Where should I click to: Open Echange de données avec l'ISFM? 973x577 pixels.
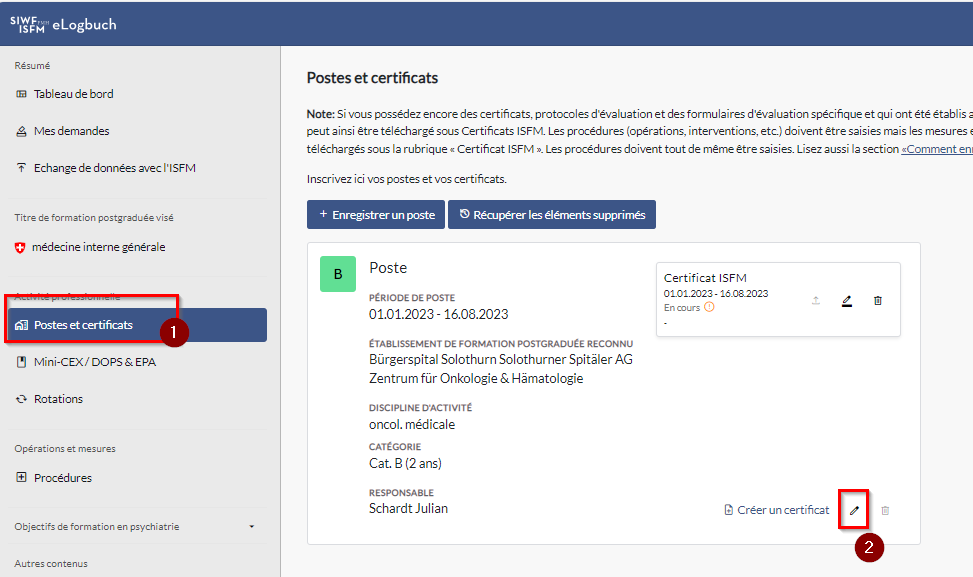(114, 168)
